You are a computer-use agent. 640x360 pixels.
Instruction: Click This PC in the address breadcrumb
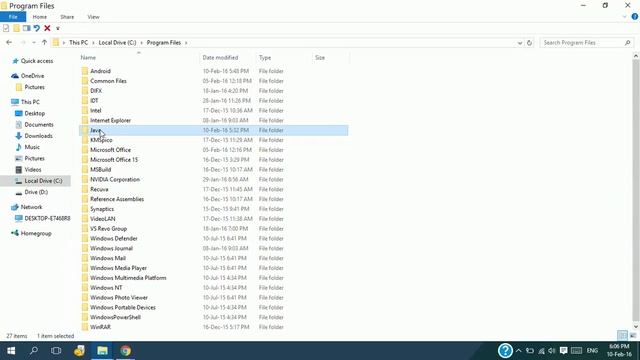pyautogui.click(x=78, y=42)
